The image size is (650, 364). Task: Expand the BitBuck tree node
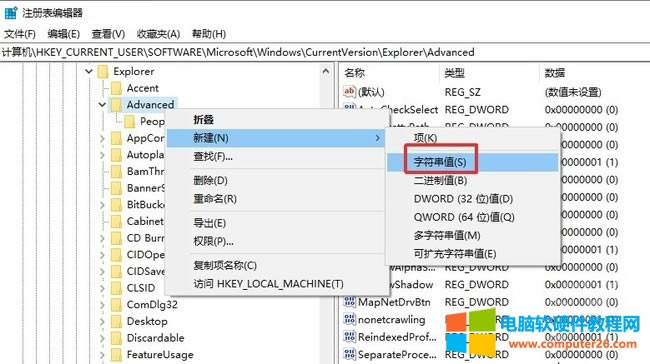(x=102, y=204)
